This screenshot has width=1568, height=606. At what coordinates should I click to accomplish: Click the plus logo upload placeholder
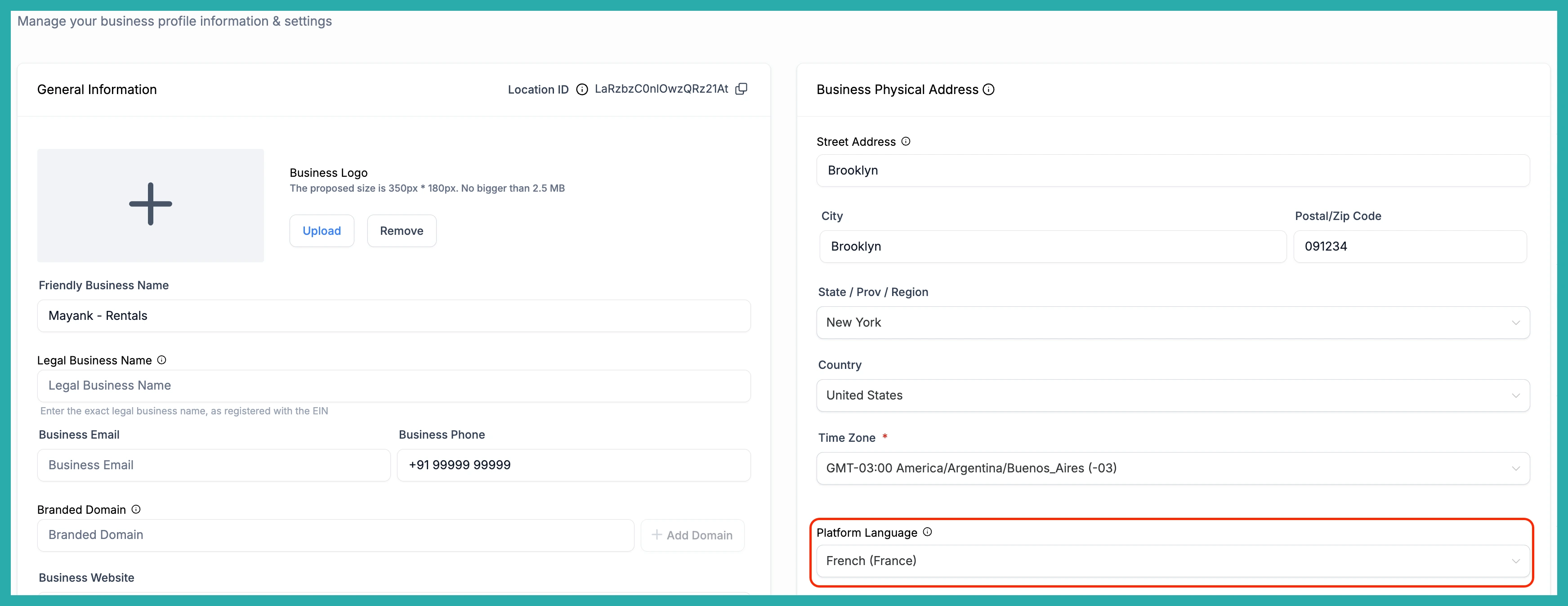pos(150,205)
